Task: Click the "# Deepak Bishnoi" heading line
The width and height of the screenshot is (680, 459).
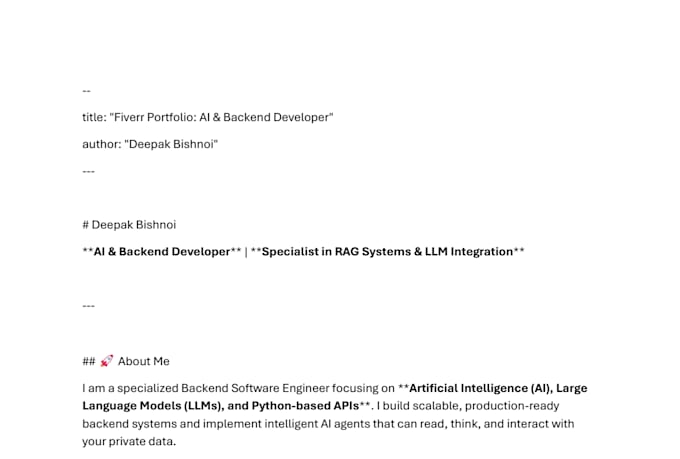Action: [x=129, y=225]
